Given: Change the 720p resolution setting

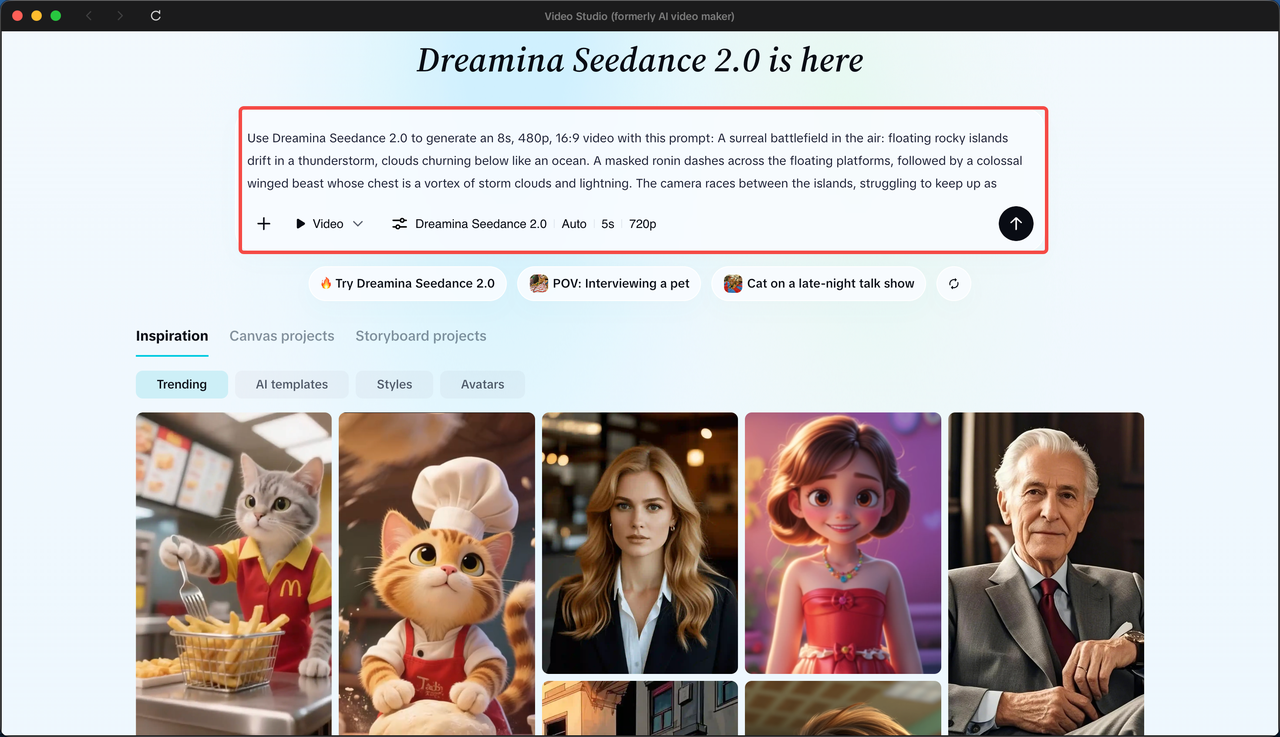Looking at the screenshot, I should click(643, 224).
